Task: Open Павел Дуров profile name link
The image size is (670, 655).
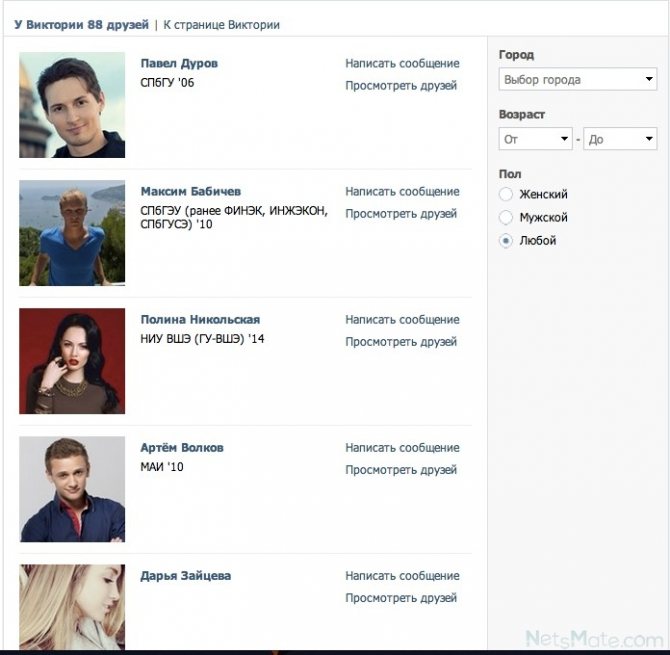Action: point(179,63)
